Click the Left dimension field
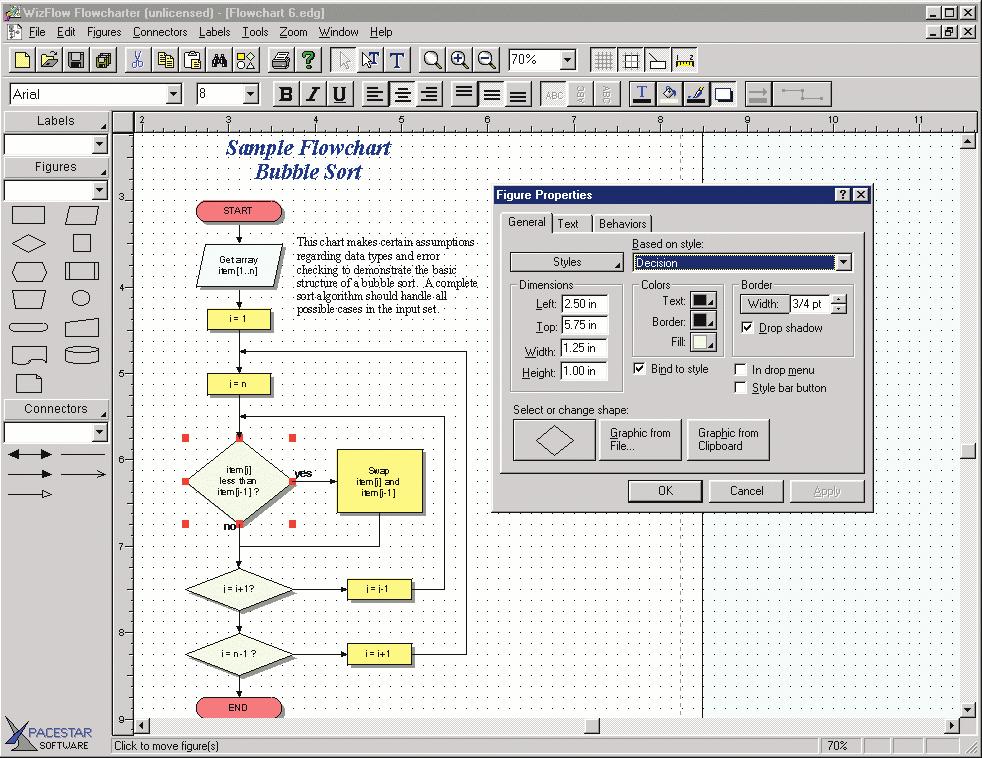Image resolution: width=982 pixels, height=758 pixels. click(x=584, y=304)
